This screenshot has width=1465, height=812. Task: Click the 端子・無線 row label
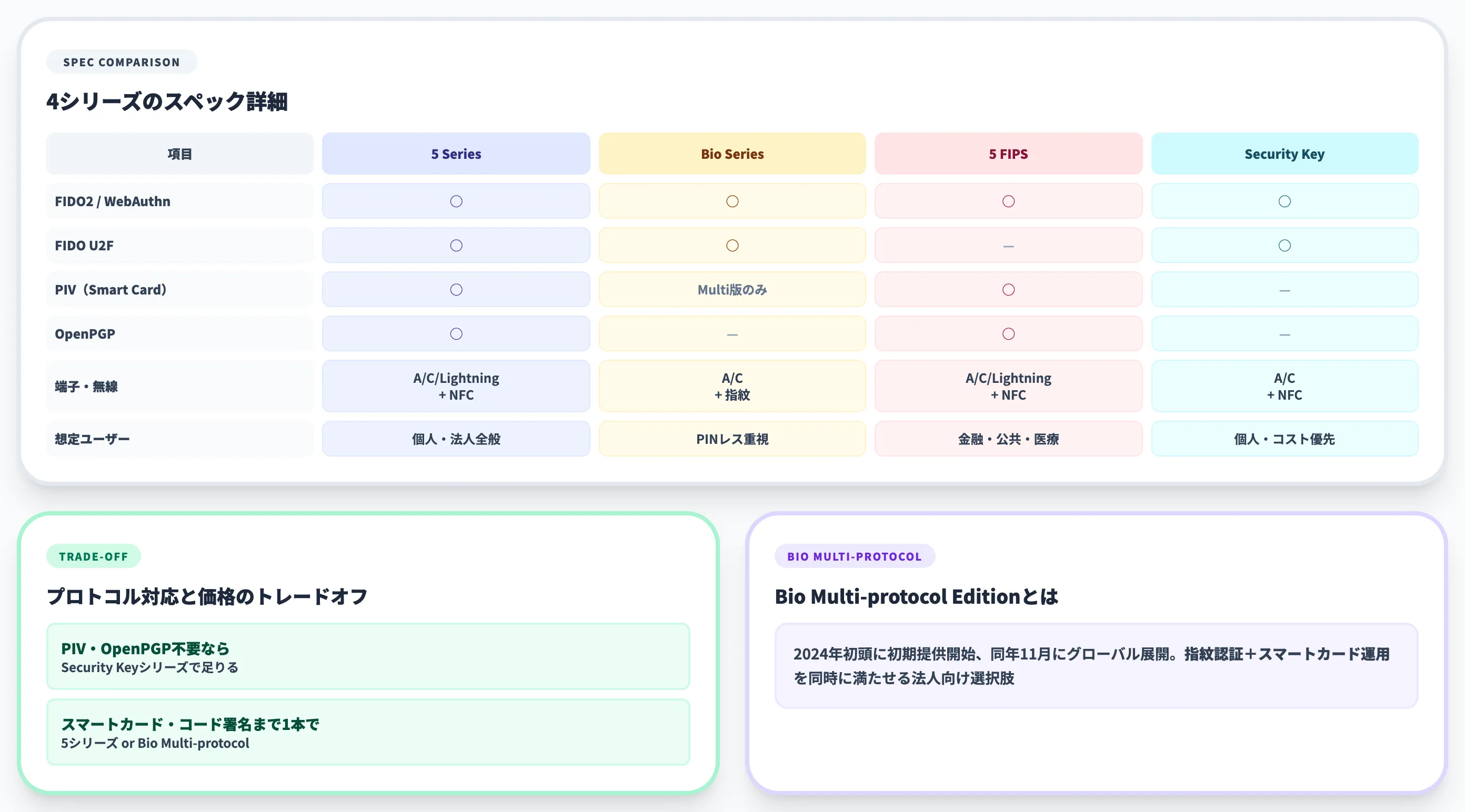click(180, 387)
